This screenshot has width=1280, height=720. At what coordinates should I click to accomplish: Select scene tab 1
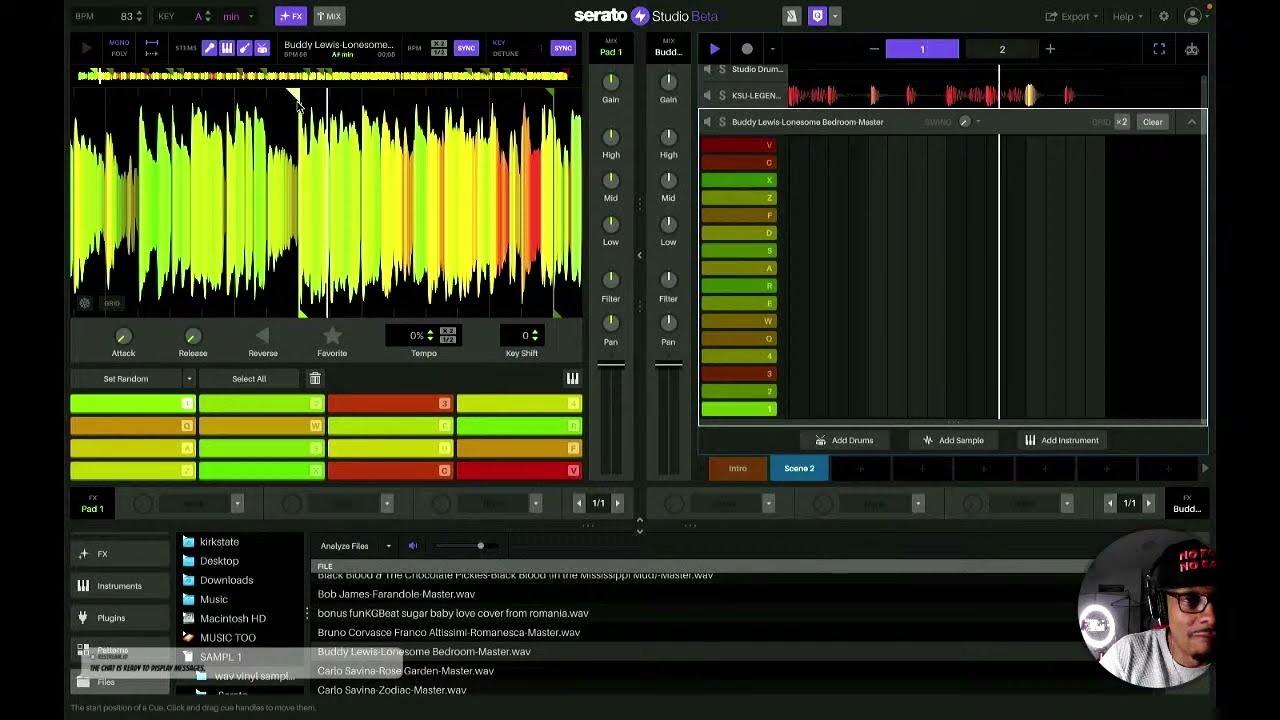[x=922, y=49]
